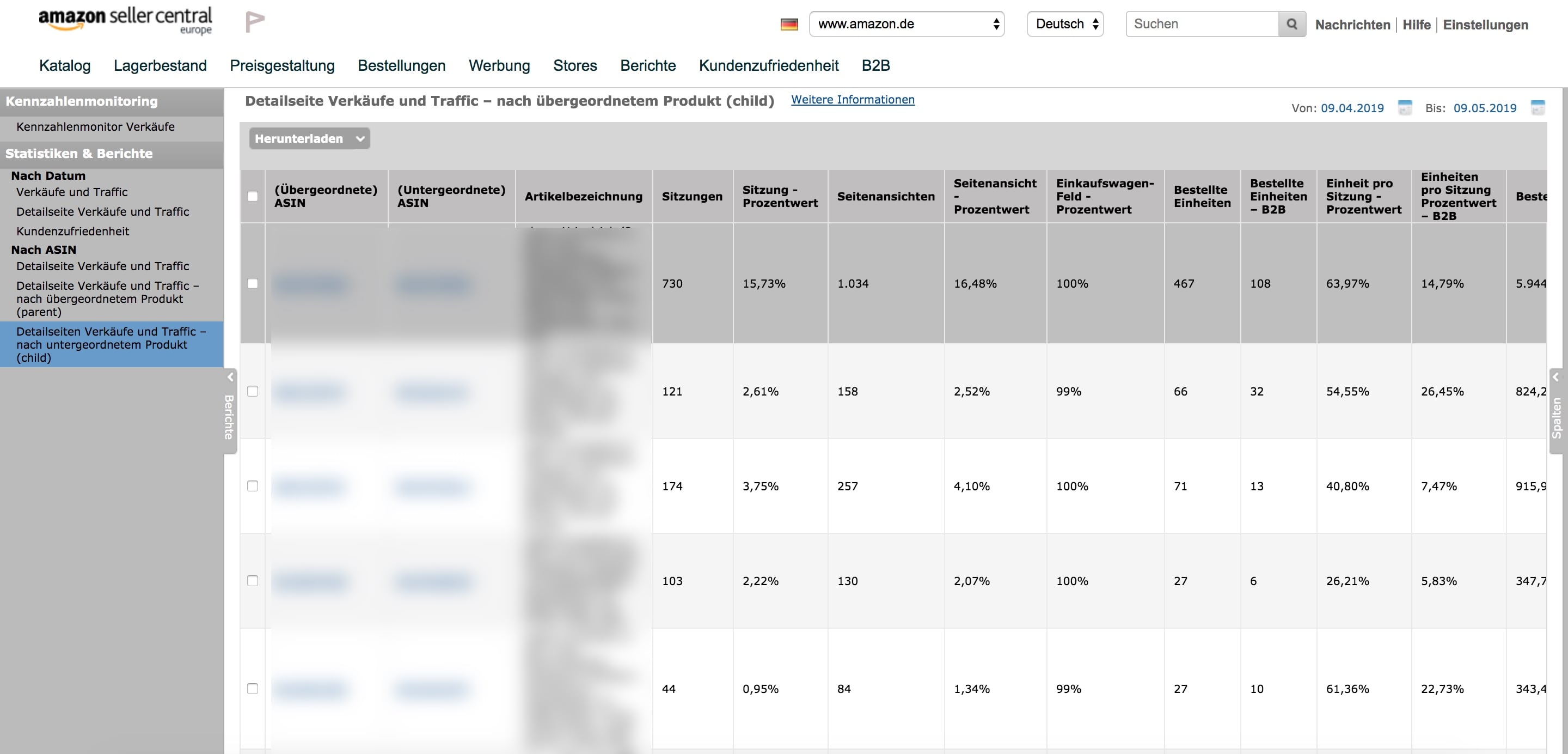Open the Von date calendar icon
Viewport: 1568px width, 754px height.
point(1405,108)
